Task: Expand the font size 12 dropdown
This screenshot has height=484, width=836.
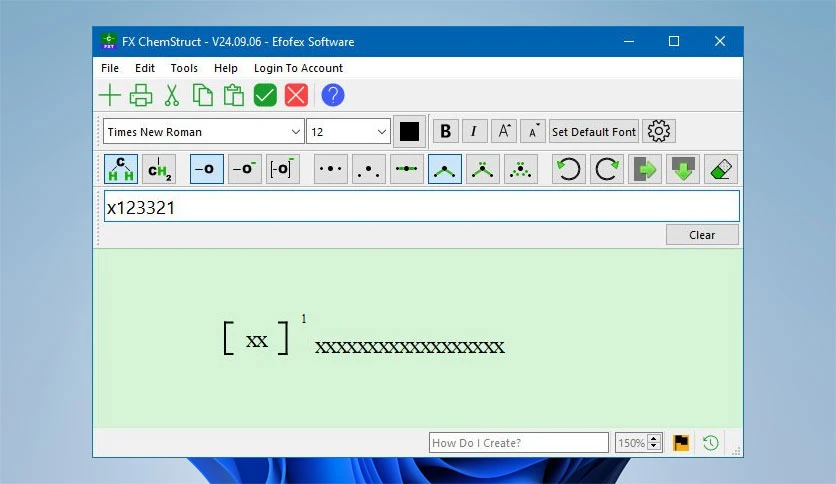Action: (x=382, y=132)
